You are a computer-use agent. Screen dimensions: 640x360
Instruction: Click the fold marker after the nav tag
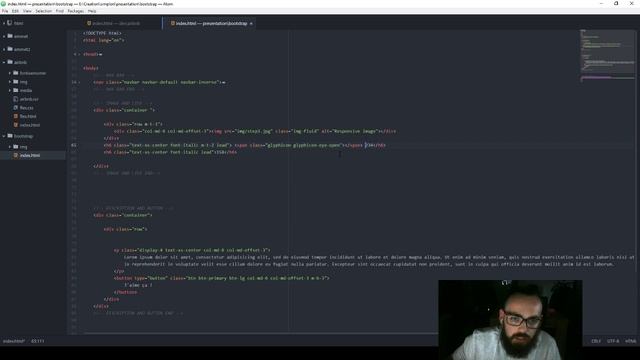click(224, 82)
